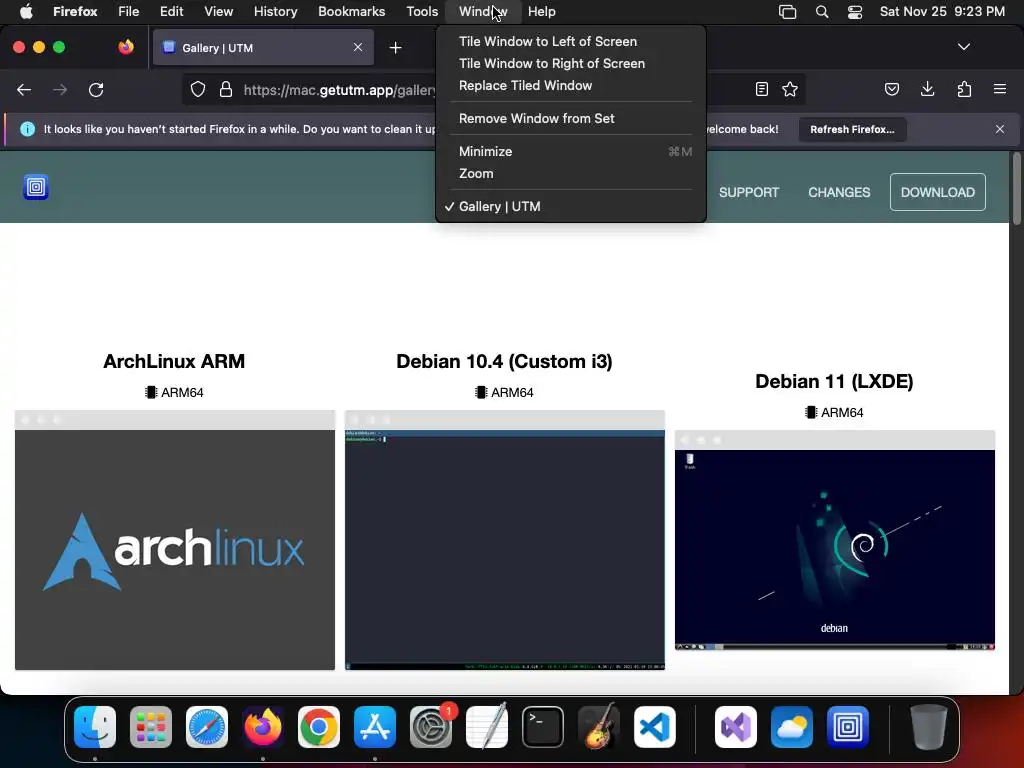1024x768 pixels.
Task: Launch Google Chrome from the Dock
Action: coord(319,727)
